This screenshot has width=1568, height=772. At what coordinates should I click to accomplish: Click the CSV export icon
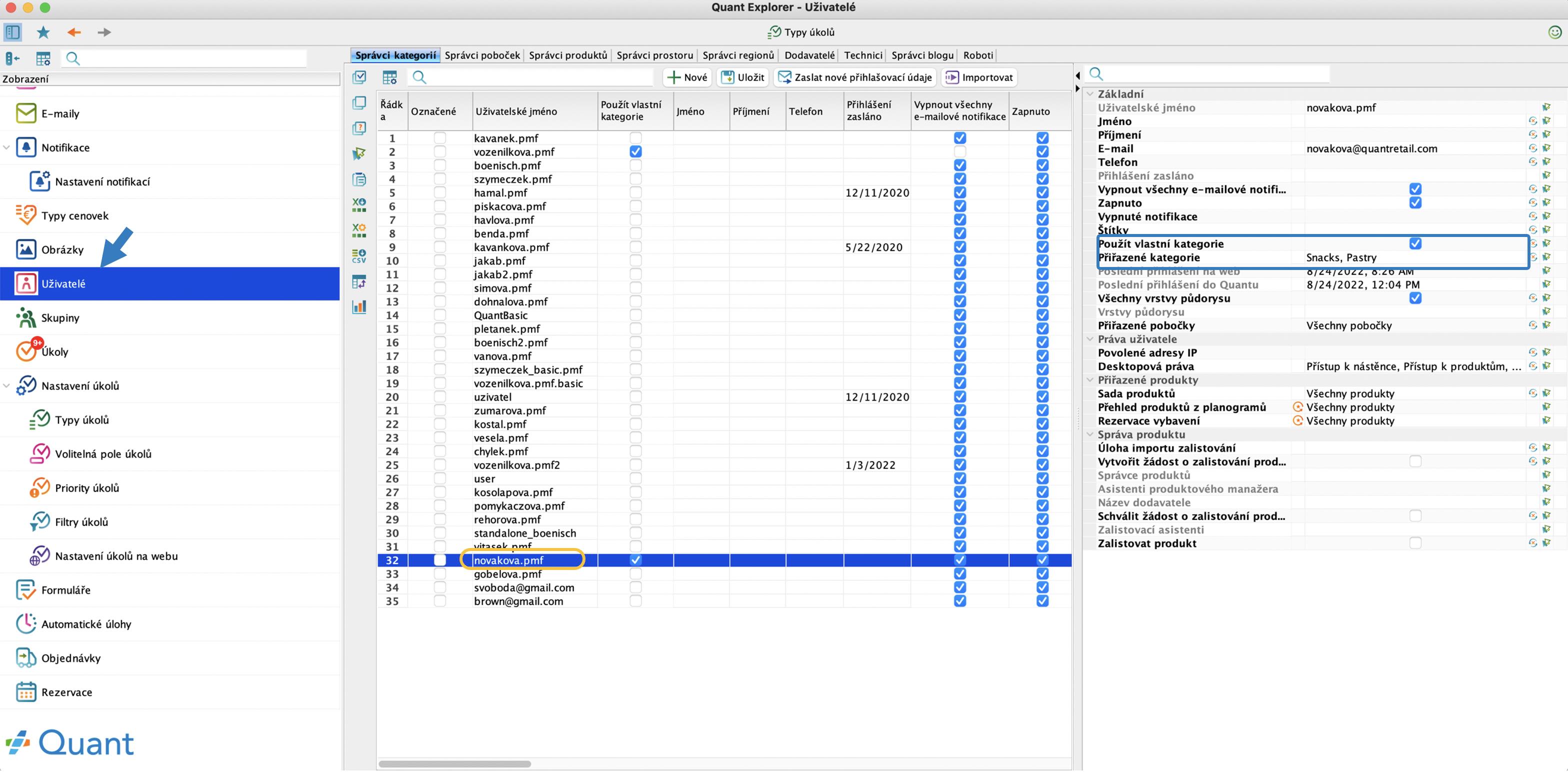pos(359,255)
